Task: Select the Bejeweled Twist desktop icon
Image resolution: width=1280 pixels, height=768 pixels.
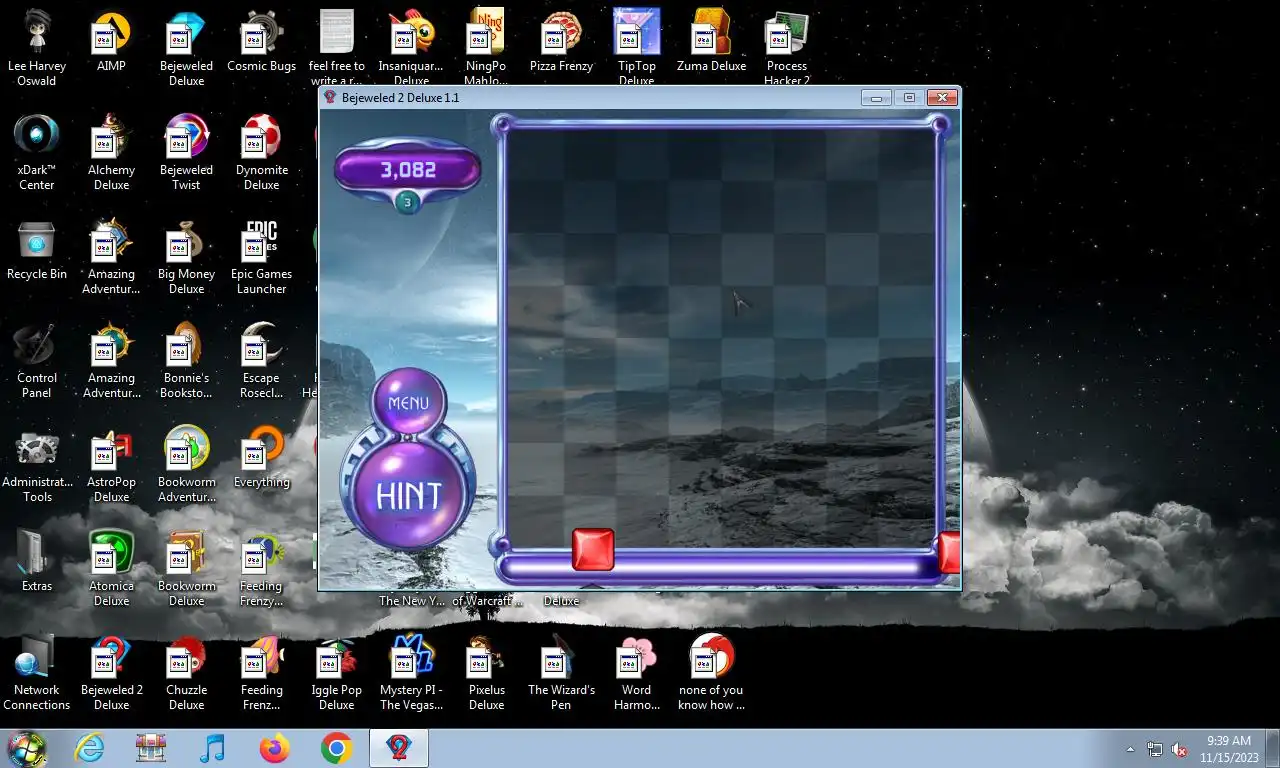Action: click(x=186, y=151)
